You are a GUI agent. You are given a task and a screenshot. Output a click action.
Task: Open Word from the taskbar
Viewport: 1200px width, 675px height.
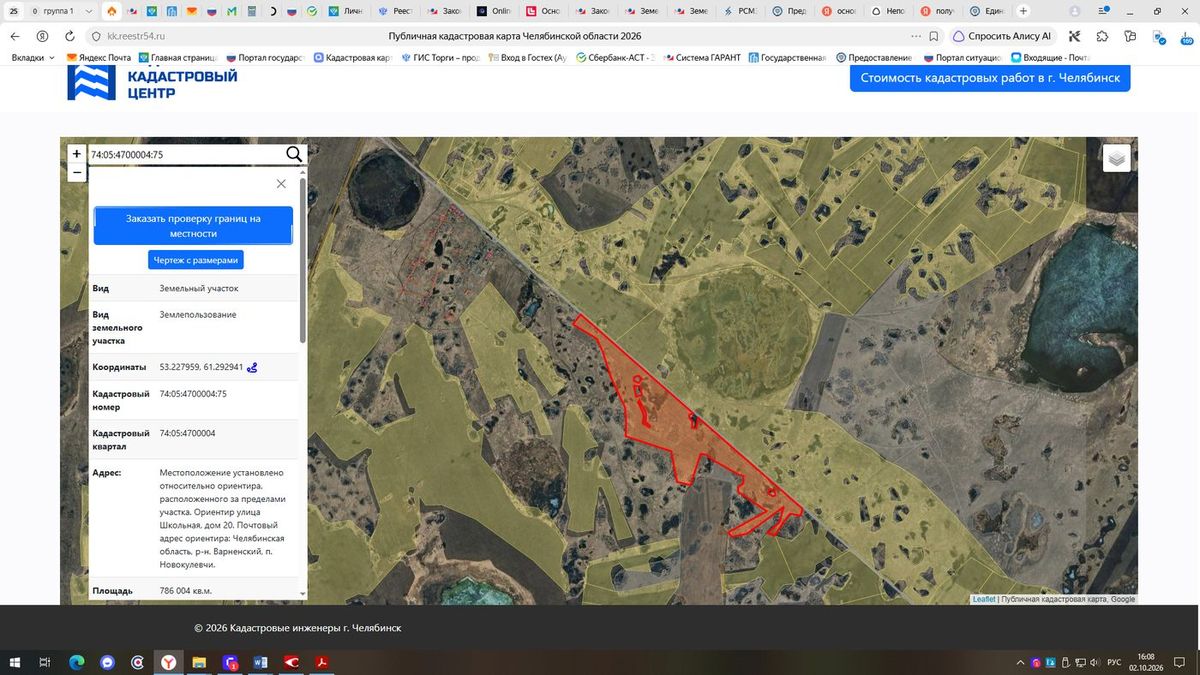tap(261, 662)
